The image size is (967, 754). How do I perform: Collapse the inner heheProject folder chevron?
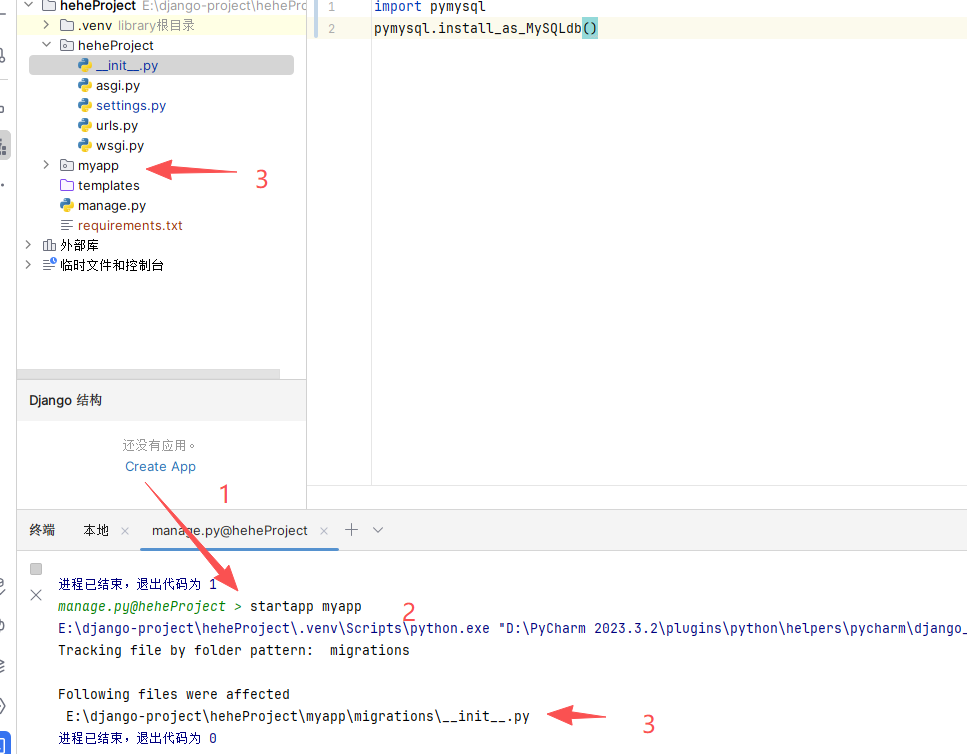pyautogui.click(x=46, y=44)
